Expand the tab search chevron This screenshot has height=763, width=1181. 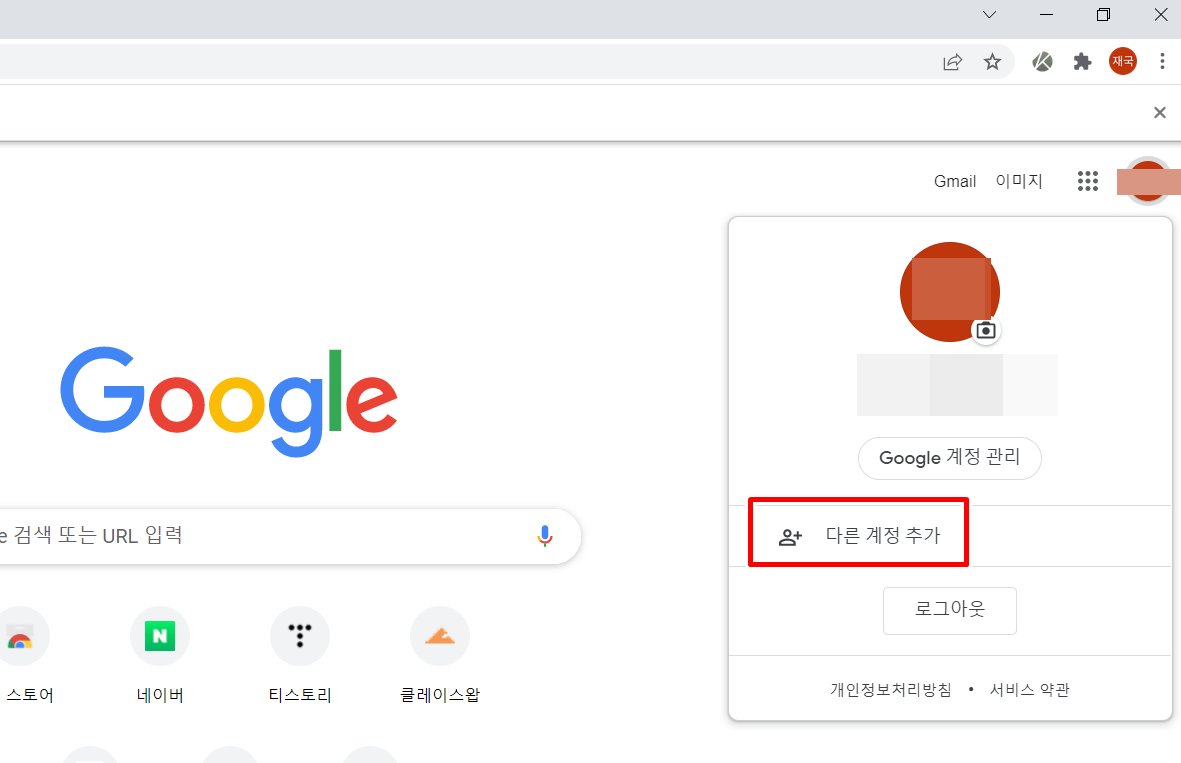pyautogui.click(x=990, y=15)
